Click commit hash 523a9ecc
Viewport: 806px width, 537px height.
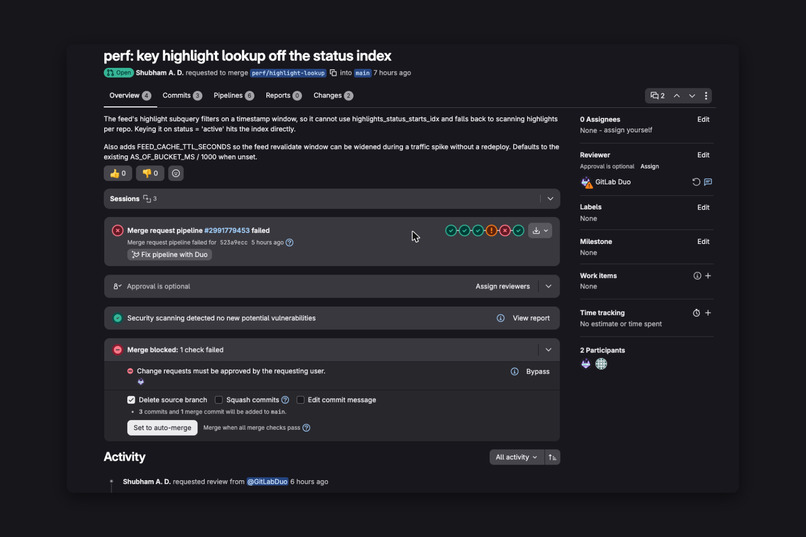click(x=233, y=243)
